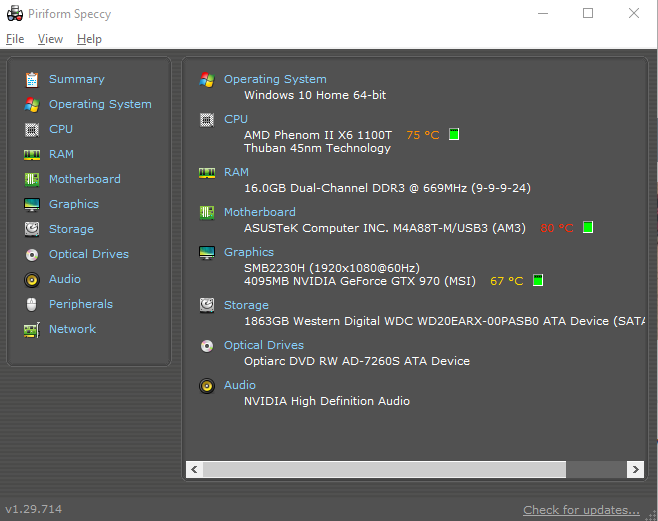The width and height of the screenshot is (658, 521).
Task: Click the Windows flag icon in main panel
Action: click(x=207, y=79)
